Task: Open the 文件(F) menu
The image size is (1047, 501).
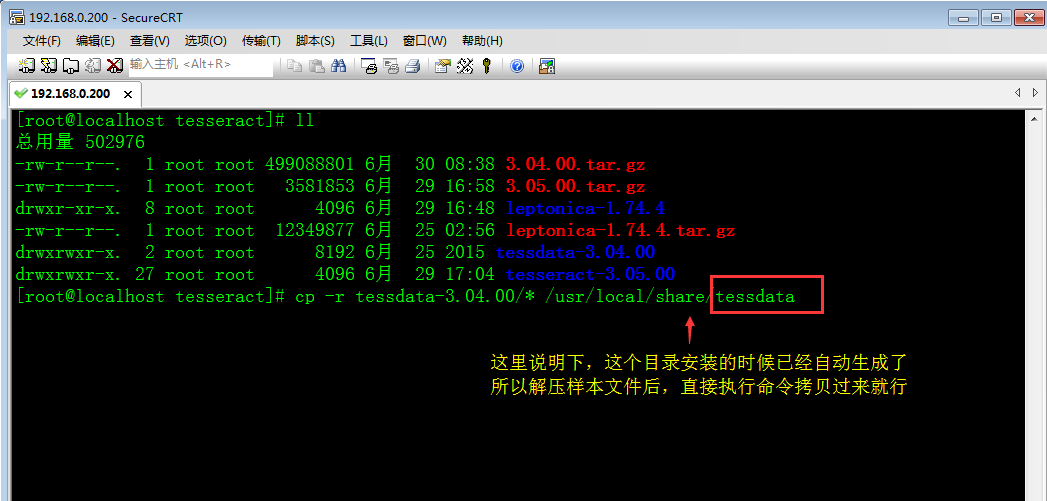Action: pyautogui.click(x=41, y=41)
